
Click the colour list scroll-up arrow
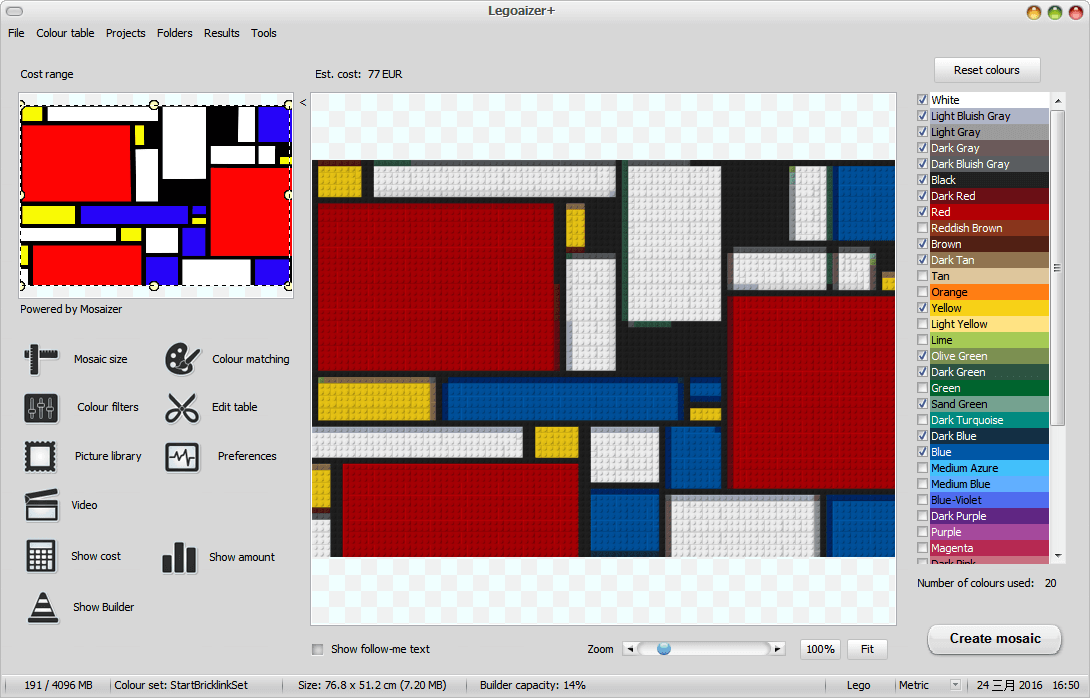(x=1057, y=102)
